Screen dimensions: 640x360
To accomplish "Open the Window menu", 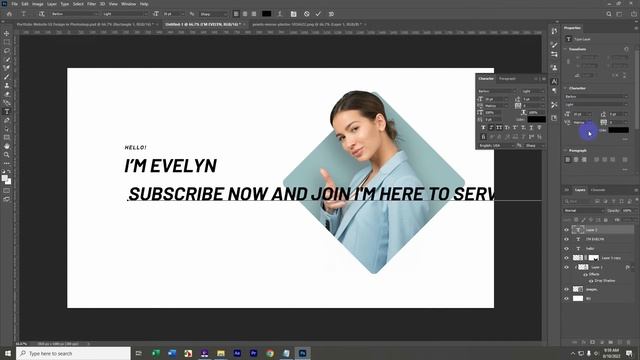I will point(129,4).
